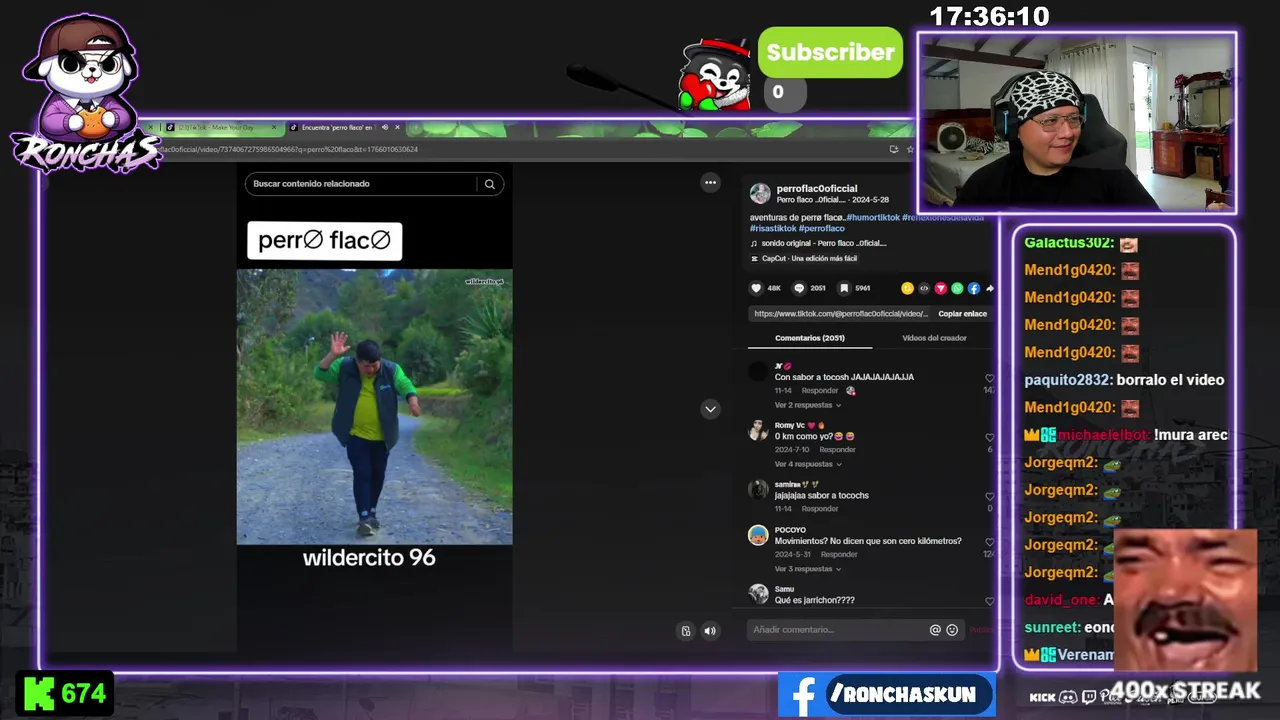Click the browser address bar URL

point(290,149)
